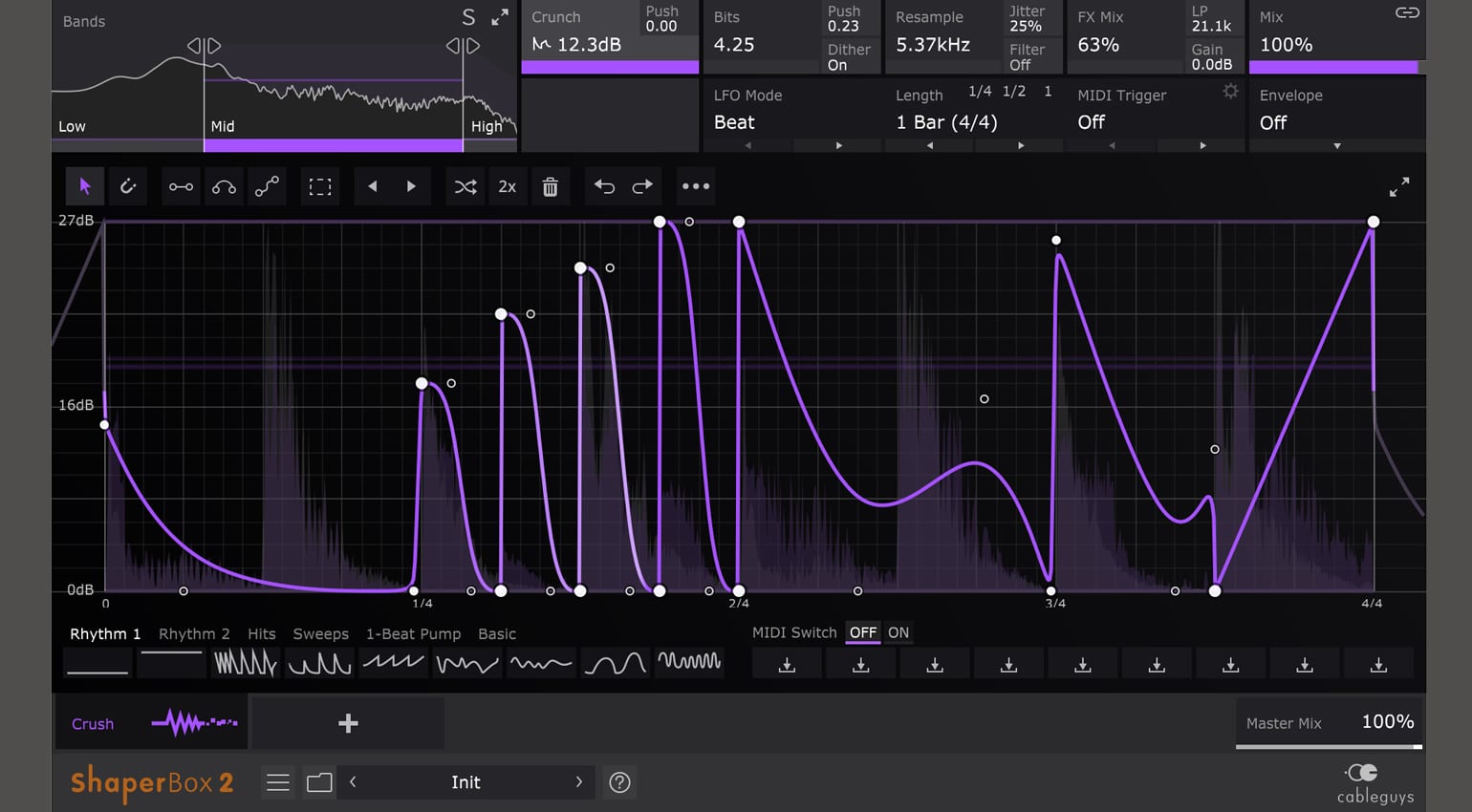Screen dimensions: 1472x812
Task: Click the randomize shuffle icon
Action: point(465,186)
